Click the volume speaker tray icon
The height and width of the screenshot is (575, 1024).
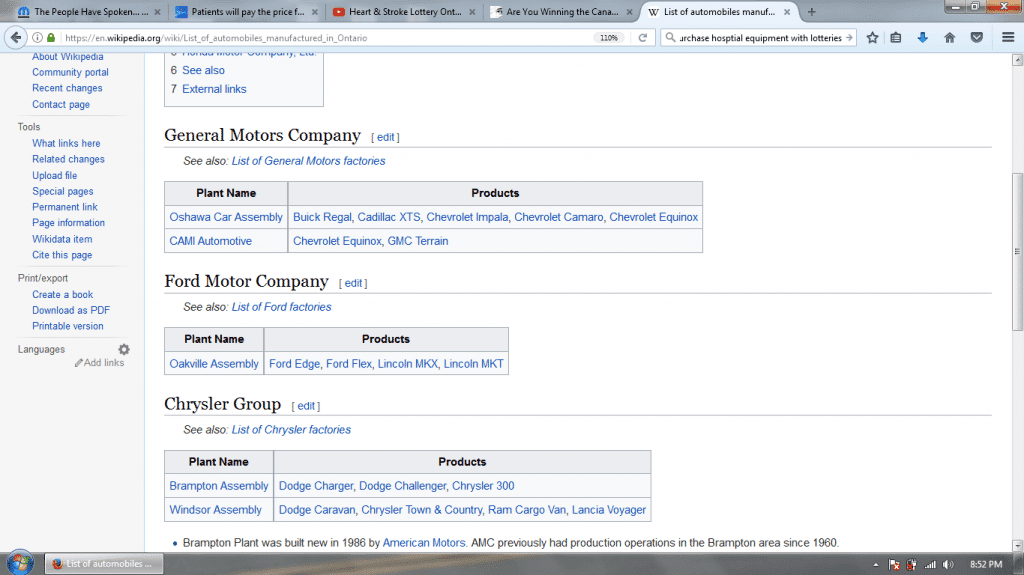point(947,564)
